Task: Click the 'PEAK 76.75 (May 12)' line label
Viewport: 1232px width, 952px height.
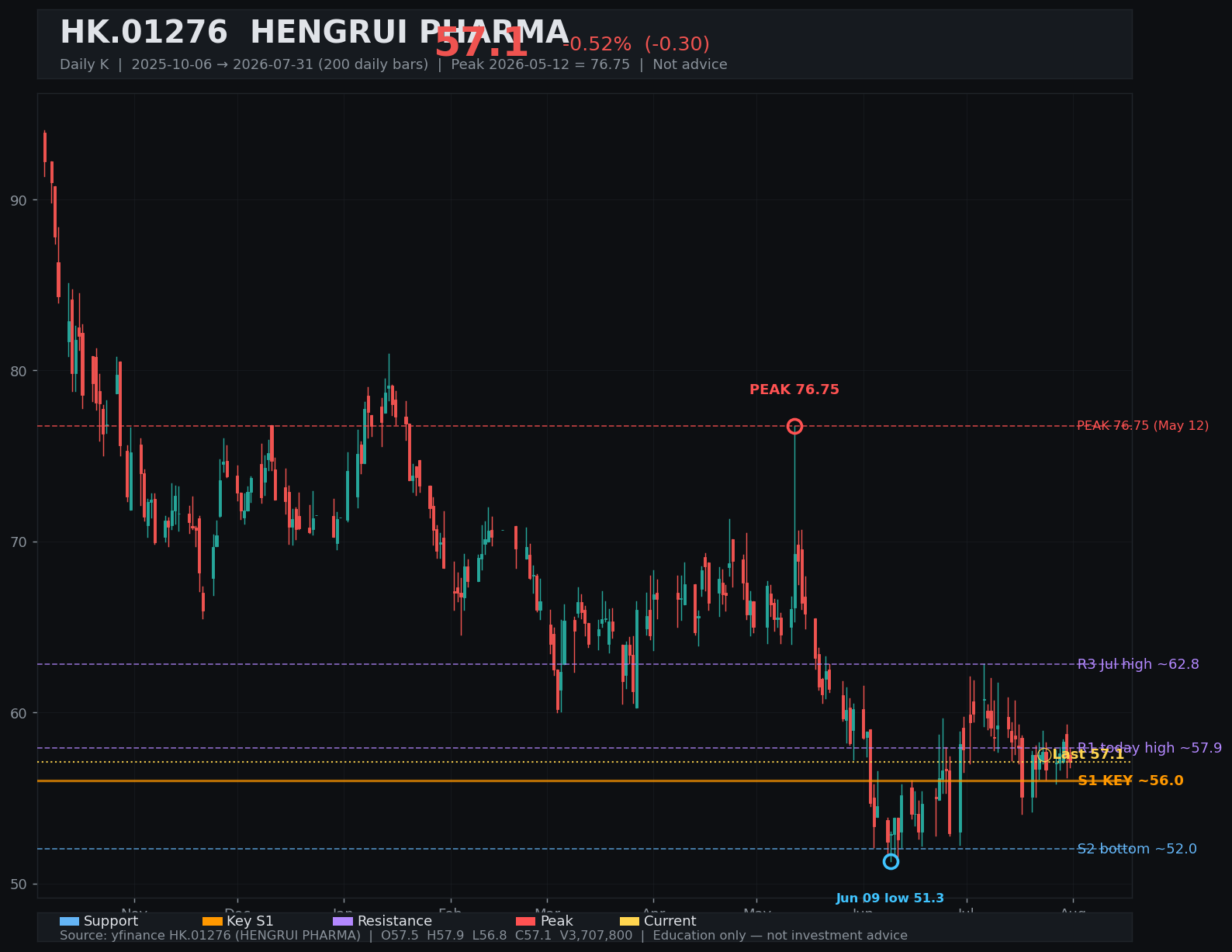Action: (1143, 426)
